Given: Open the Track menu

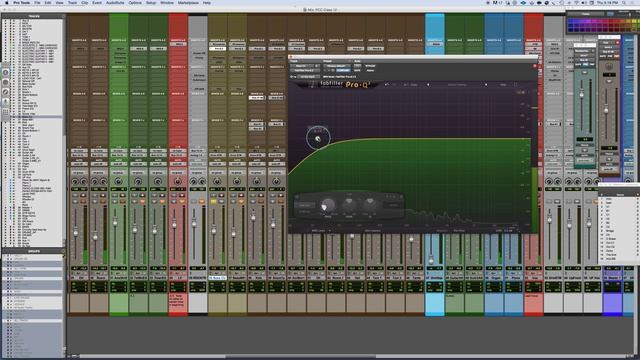Looking at the screenshot, I should pos(72,3).
